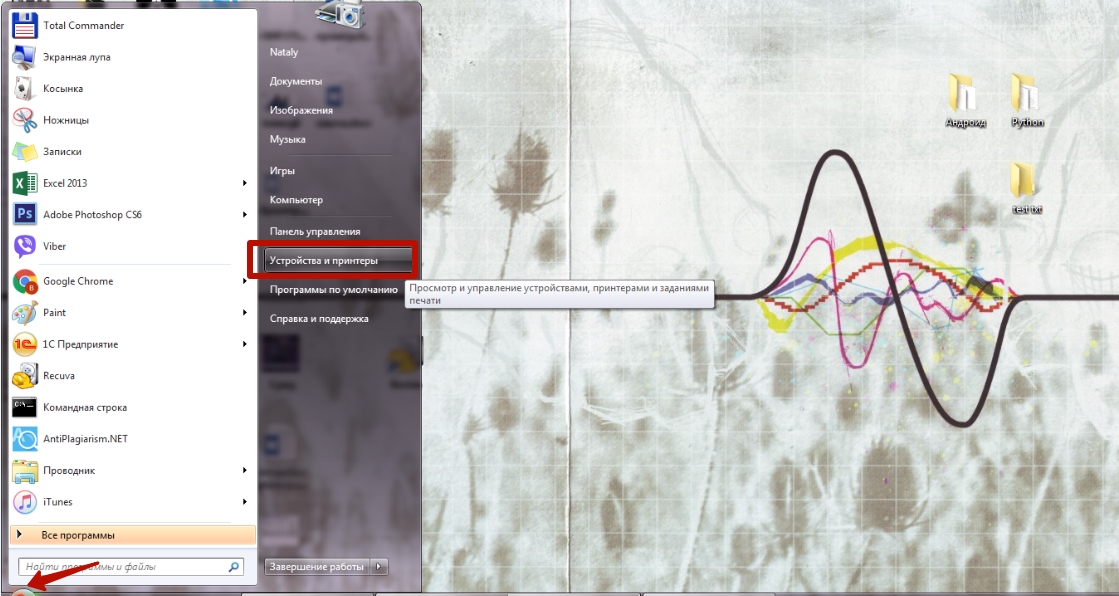Select Устройства и принтеры menu item
Viewport: 1119px width, 596px height.
click(324, 261)
